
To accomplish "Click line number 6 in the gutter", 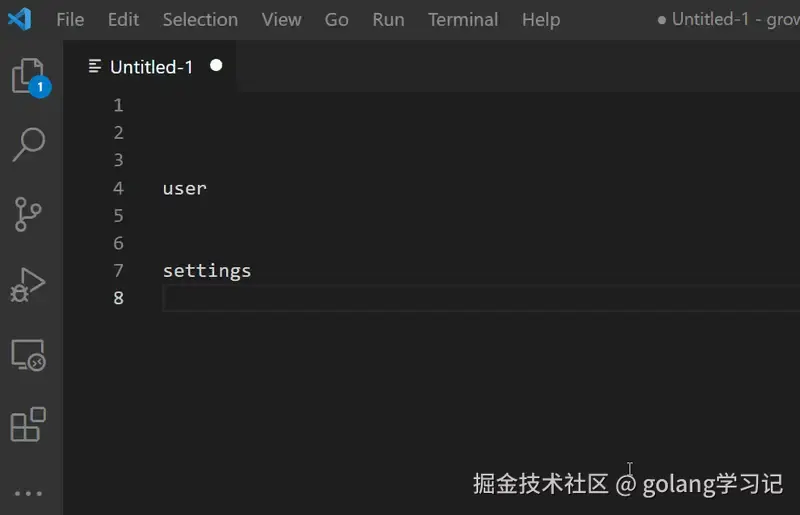I will pyautogui.click(x=118, y=243).
